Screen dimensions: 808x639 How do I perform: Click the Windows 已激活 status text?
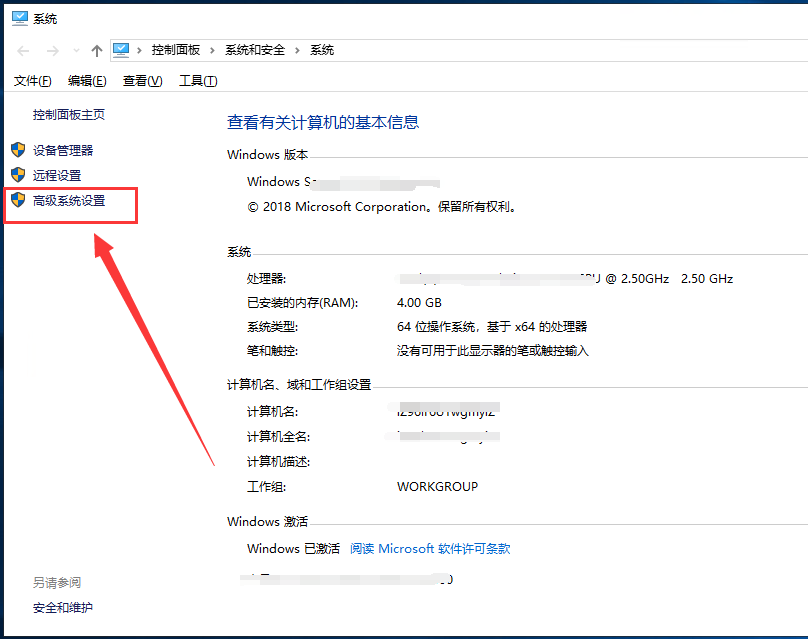pos(294,549)
